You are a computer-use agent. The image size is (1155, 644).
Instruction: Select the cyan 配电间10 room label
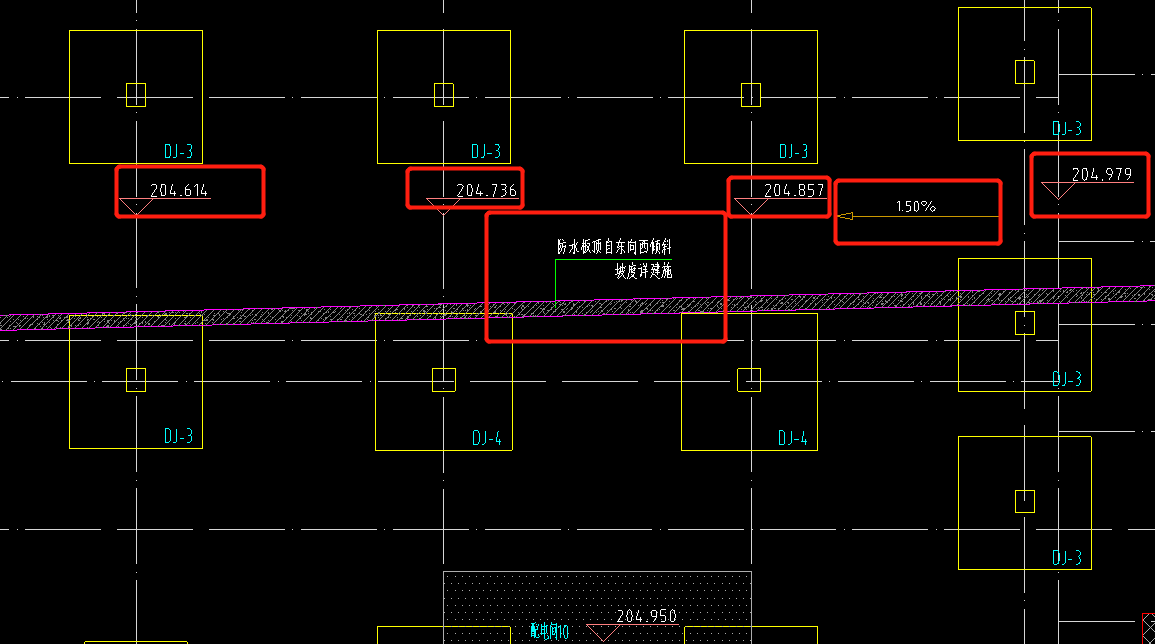click(x=549, y=632)
